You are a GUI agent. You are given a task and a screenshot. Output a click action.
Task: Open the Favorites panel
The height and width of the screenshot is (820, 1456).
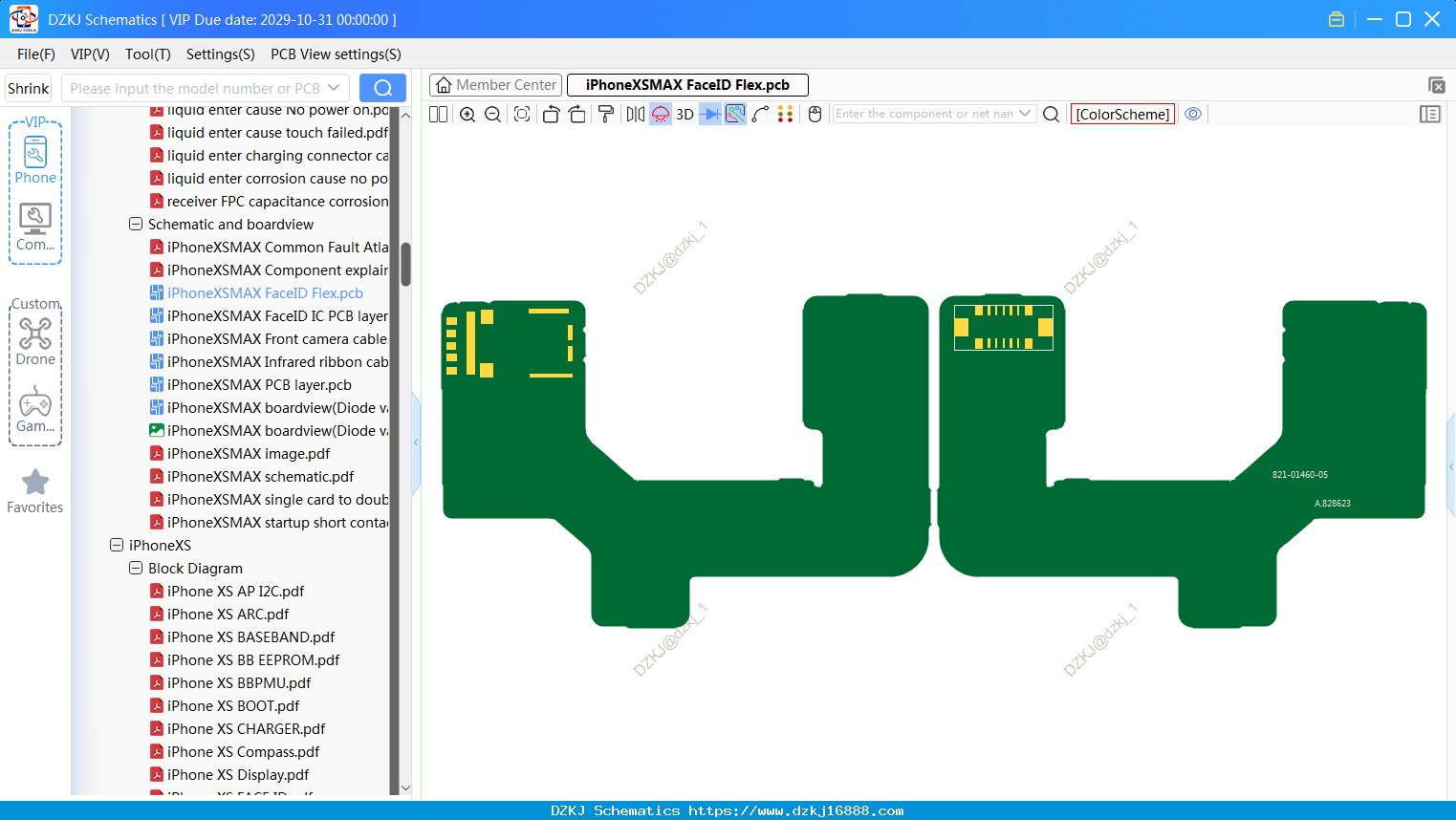(x=35, y=491)
